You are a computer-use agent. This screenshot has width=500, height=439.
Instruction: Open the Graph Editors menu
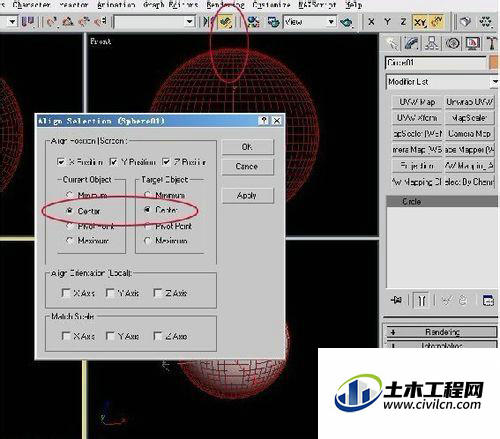[x=171, y=5]
